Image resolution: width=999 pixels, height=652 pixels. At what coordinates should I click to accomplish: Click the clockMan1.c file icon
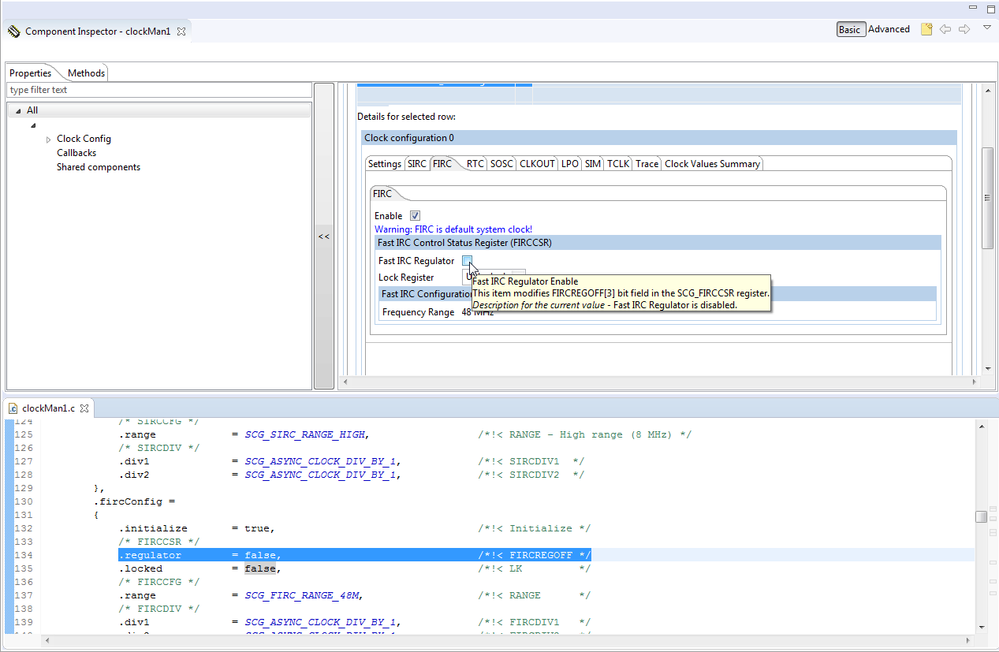coord(13,409)
